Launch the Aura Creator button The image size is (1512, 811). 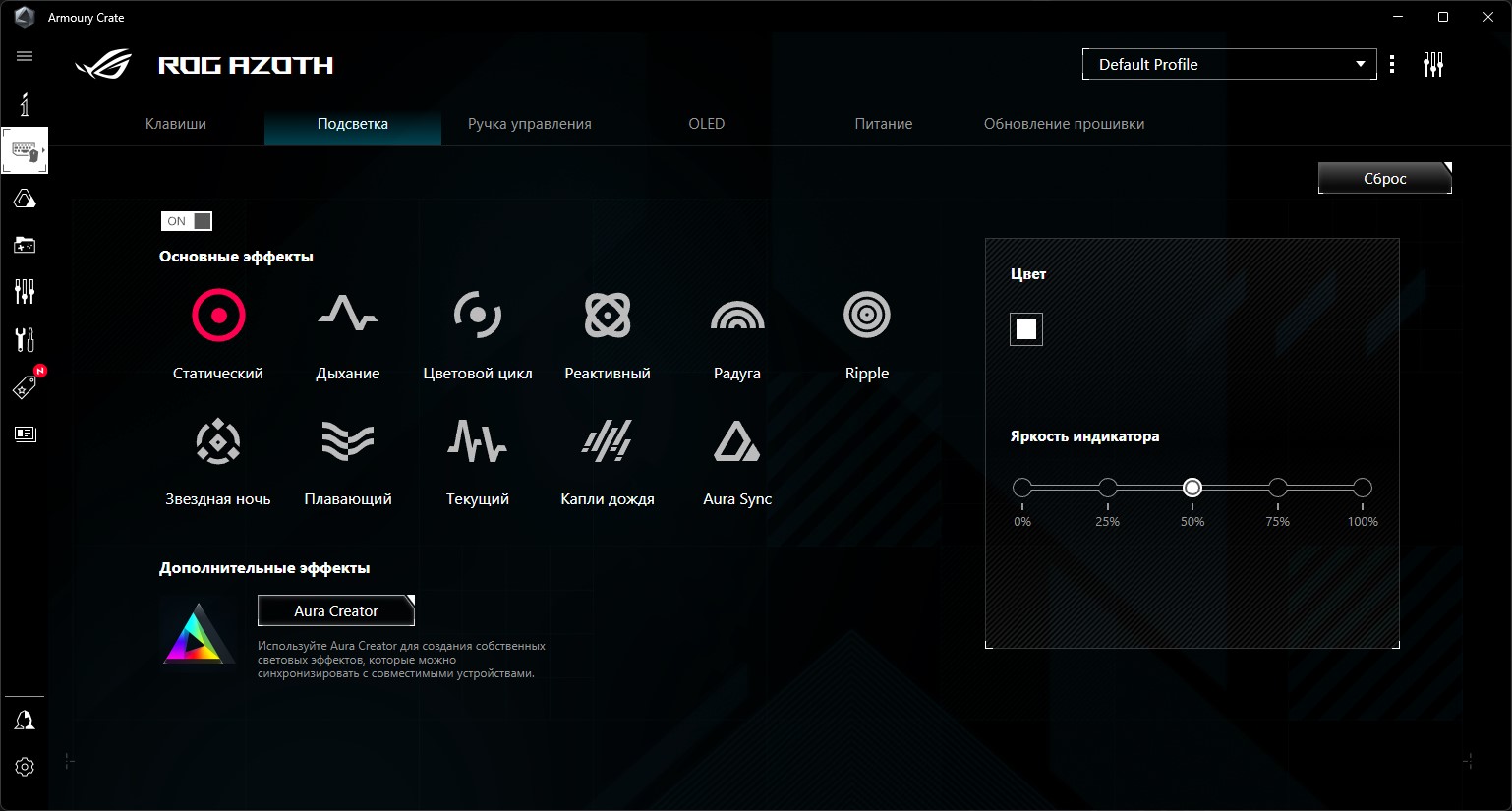(336, 610)
